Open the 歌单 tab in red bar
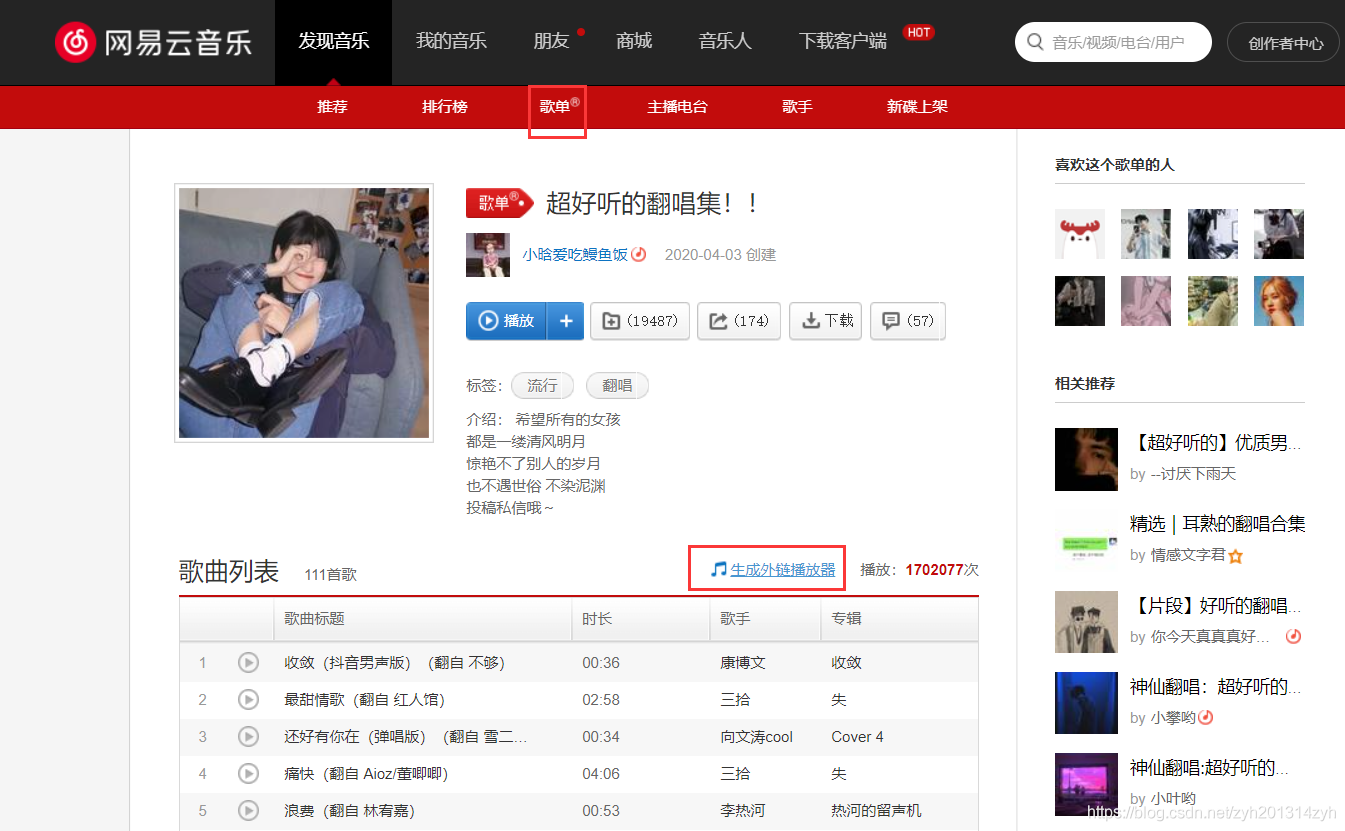Image resolution: width=1345 pixels, height=831 pixels. [556, 107]
